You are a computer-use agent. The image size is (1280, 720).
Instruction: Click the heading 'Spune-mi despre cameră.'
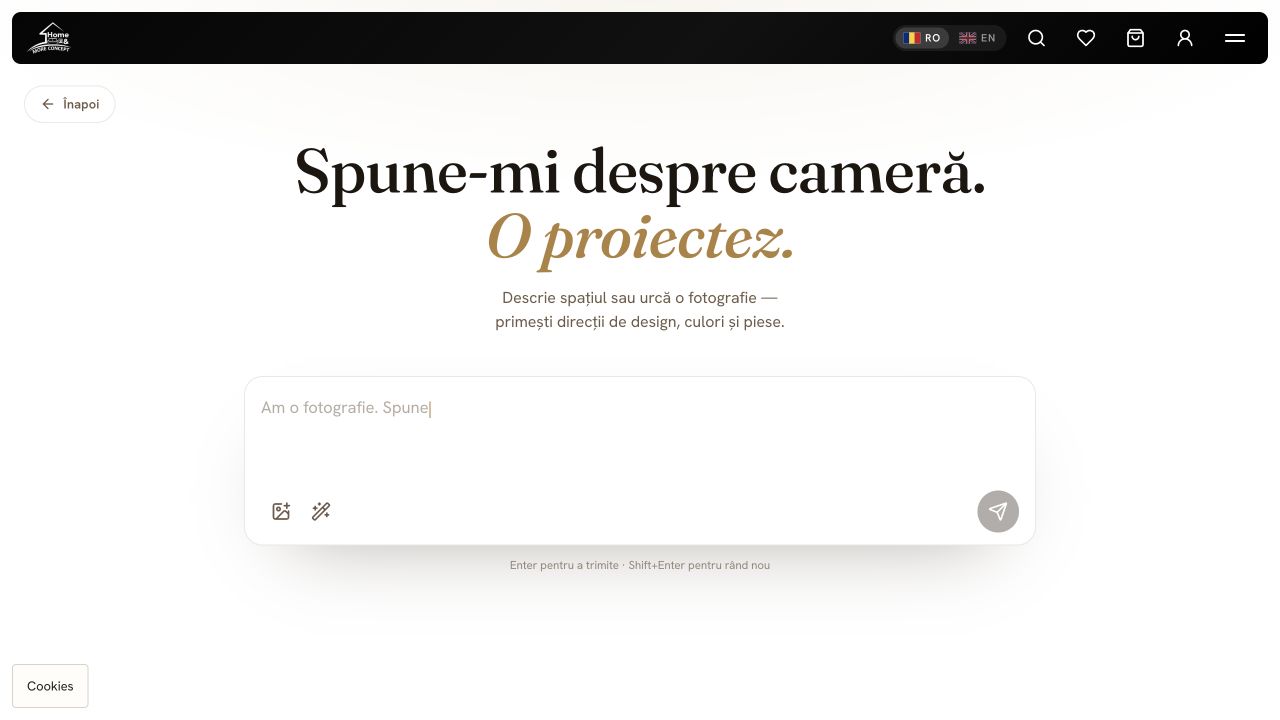pos(640,172)
